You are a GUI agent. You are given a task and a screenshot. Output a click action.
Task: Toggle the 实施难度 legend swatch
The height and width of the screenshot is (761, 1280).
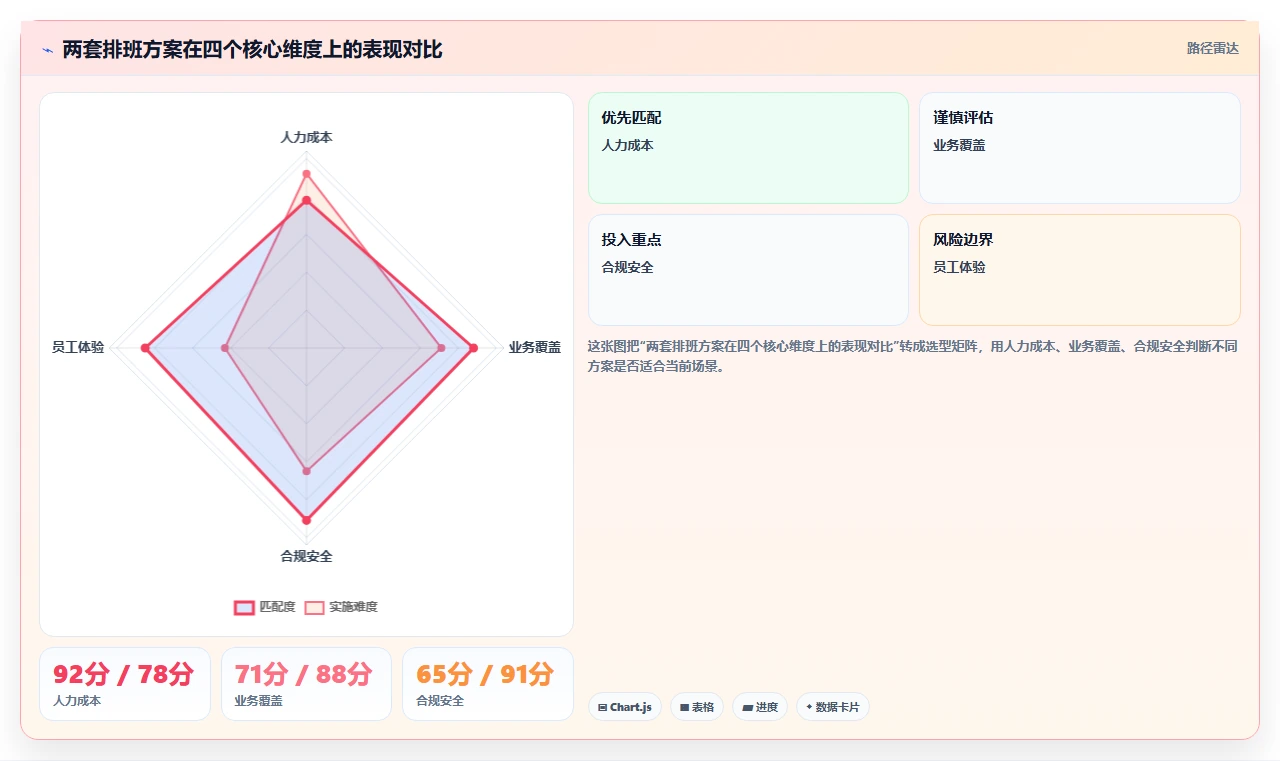click(314, 607)
